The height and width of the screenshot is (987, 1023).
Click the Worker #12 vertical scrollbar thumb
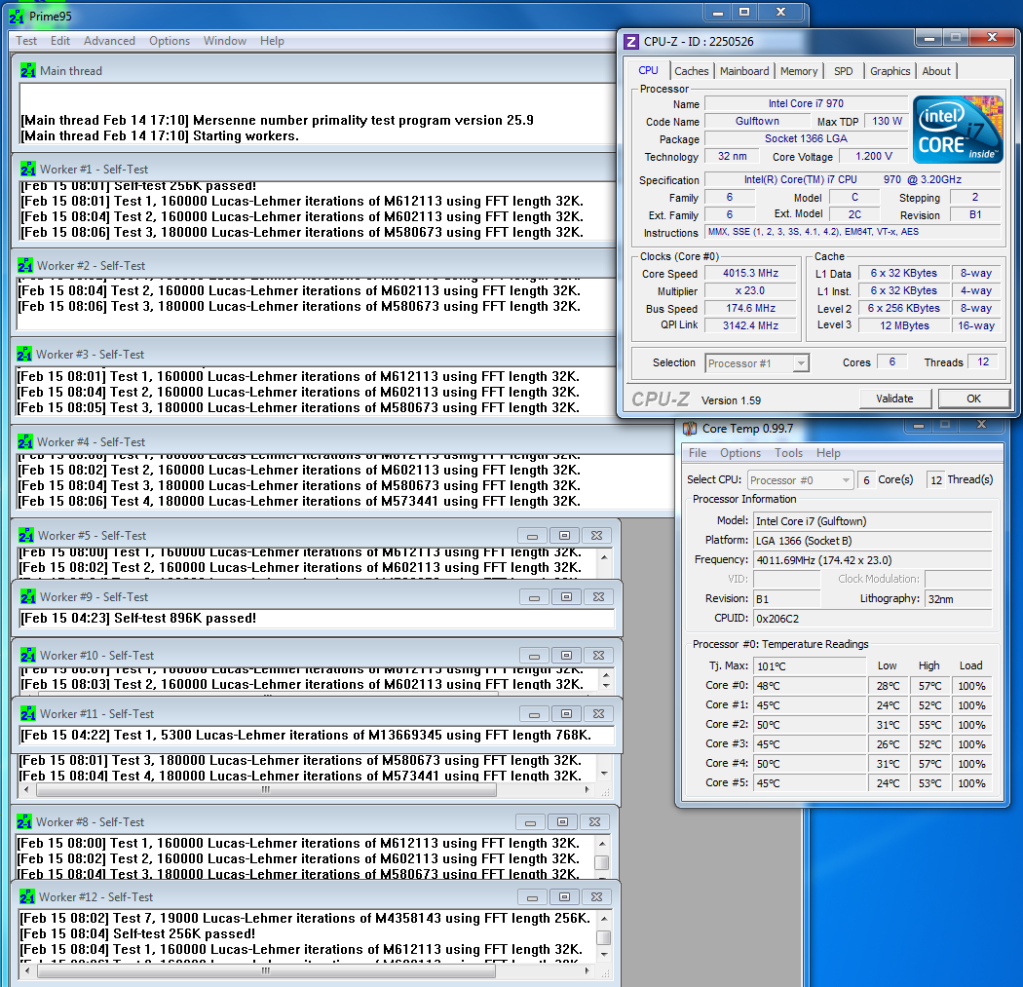coord(604,937)
